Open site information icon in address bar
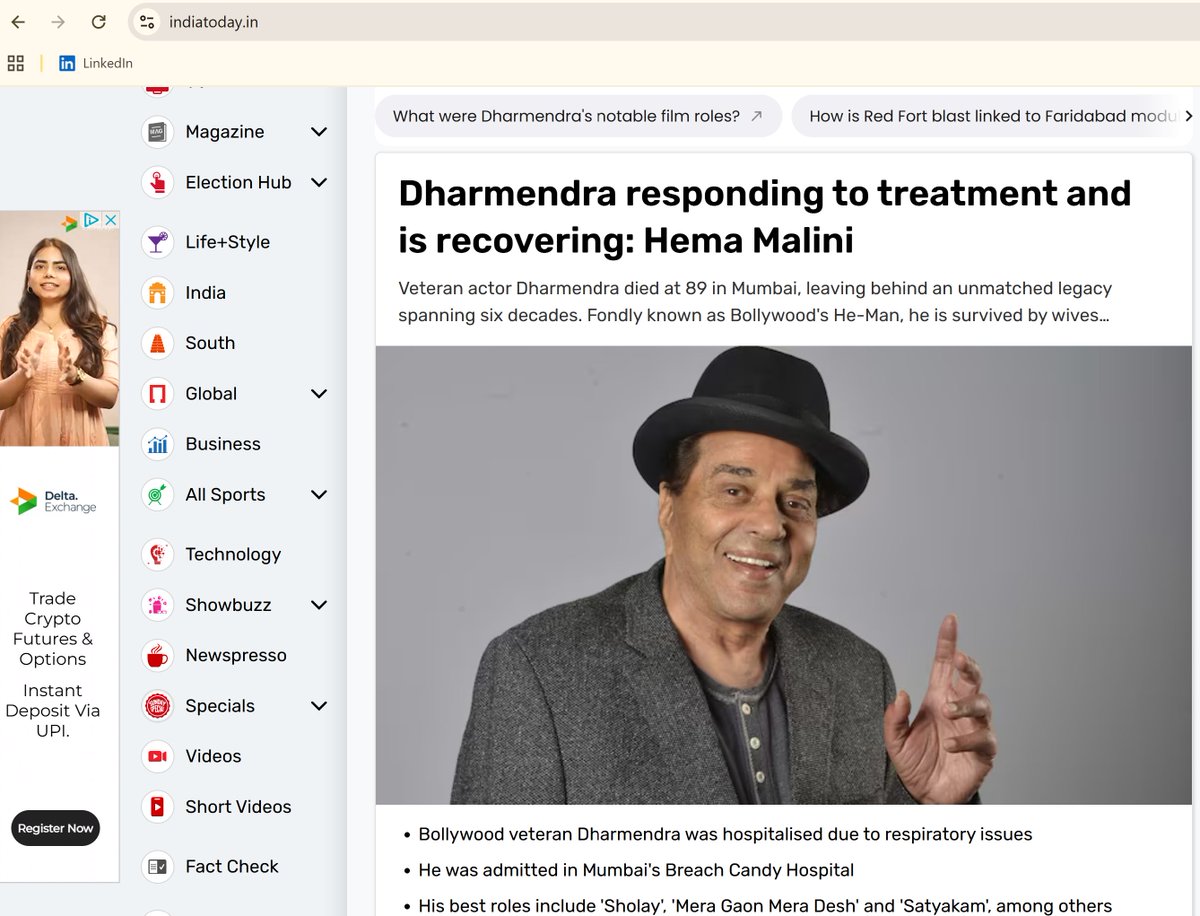 [147, 22]
